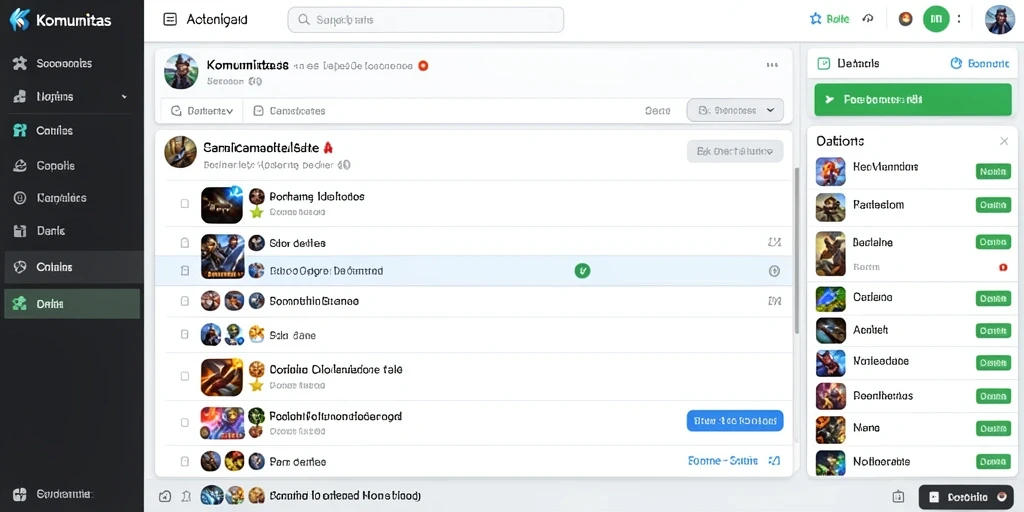
Task: Open the Dorlertev dropdown filter
Action: tap(201, 111)
